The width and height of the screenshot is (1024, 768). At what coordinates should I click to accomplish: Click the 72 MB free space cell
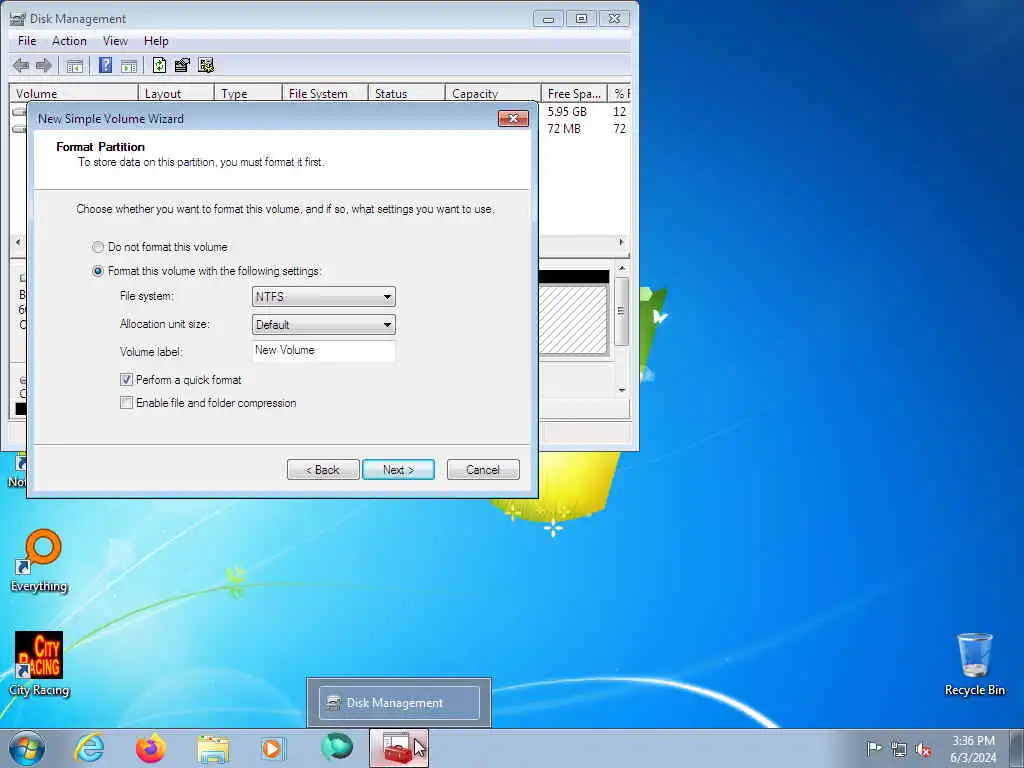pos(564,129)
